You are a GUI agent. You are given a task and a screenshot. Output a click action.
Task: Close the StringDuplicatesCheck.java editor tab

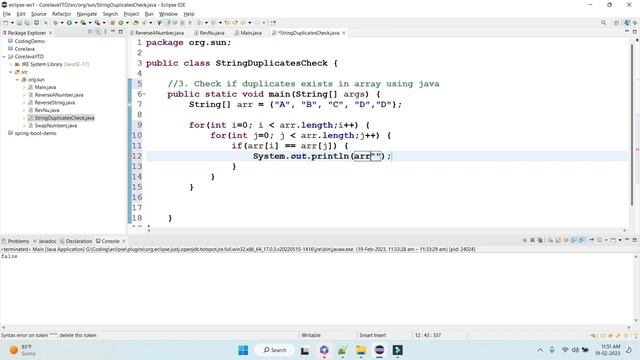point(344,33)
